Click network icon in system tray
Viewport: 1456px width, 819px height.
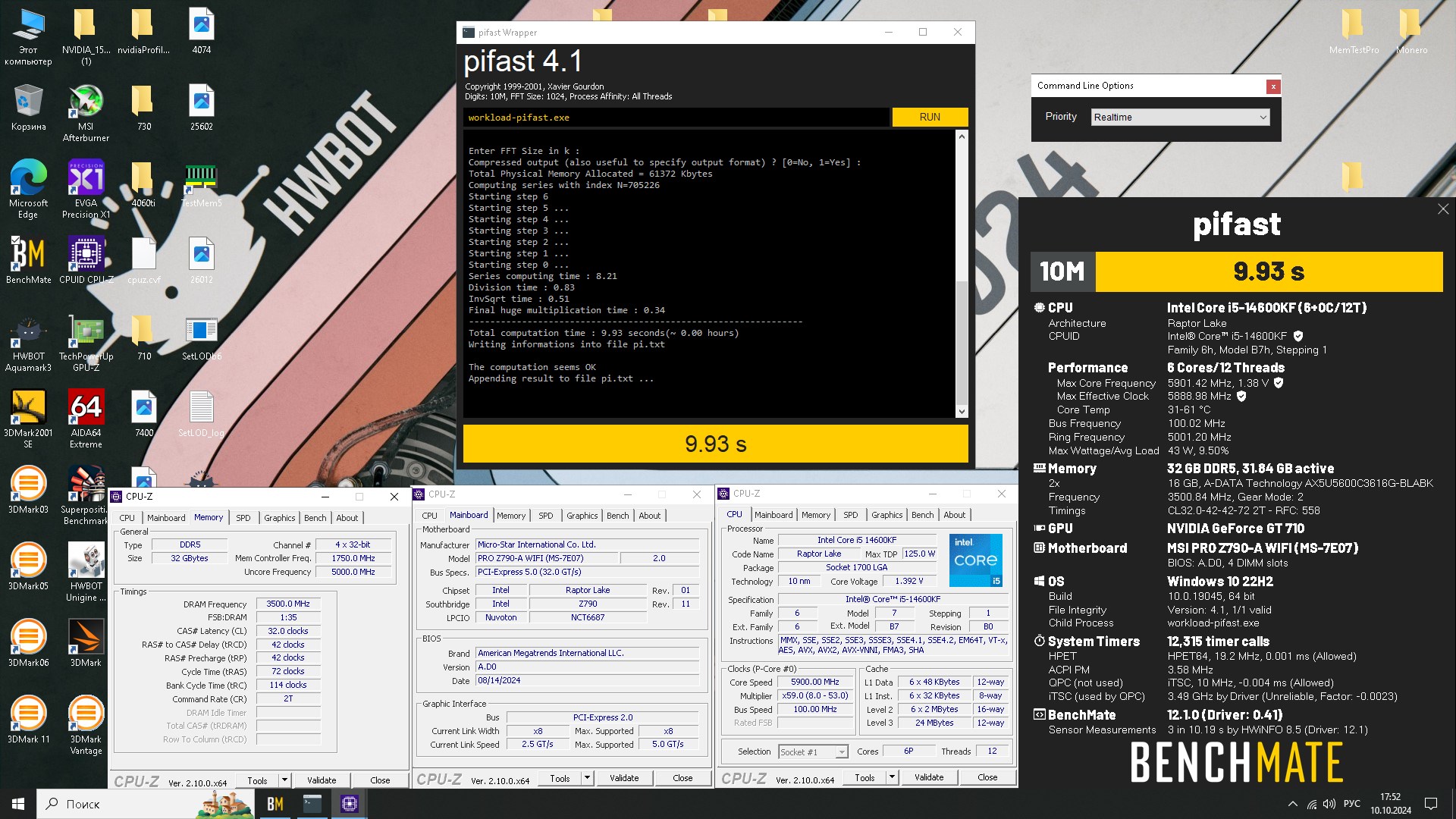(1311, 804)
